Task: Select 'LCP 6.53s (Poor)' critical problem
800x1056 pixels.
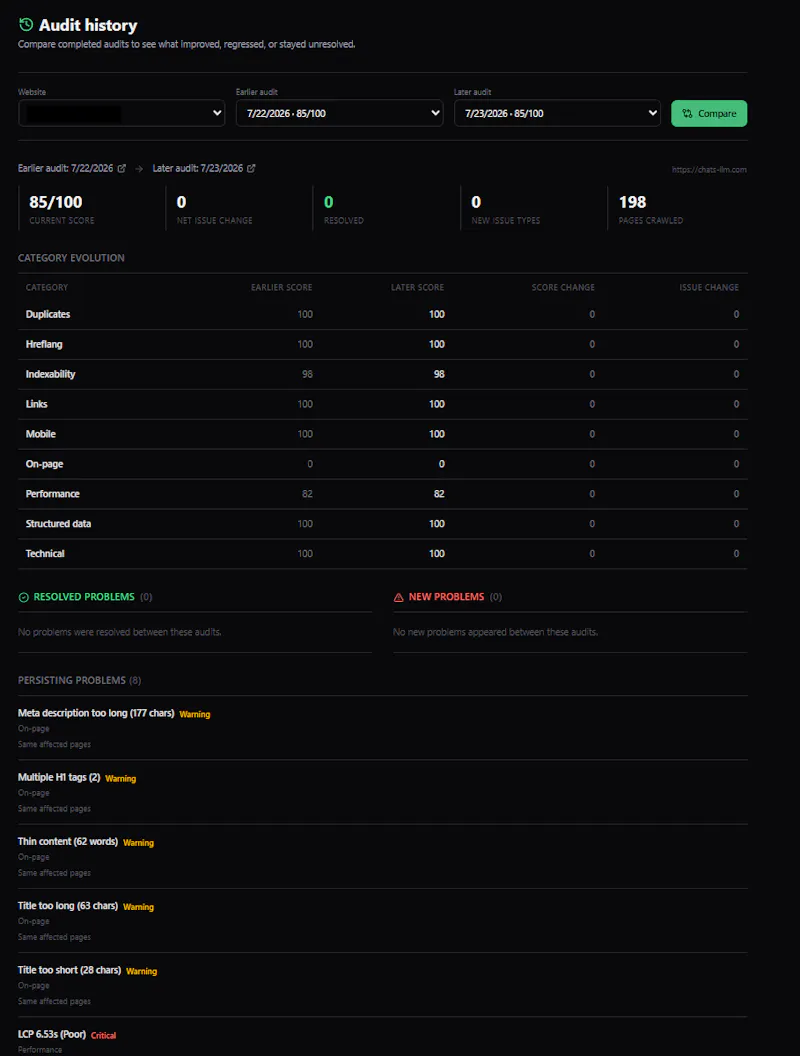Action: tap(52, 1034)
